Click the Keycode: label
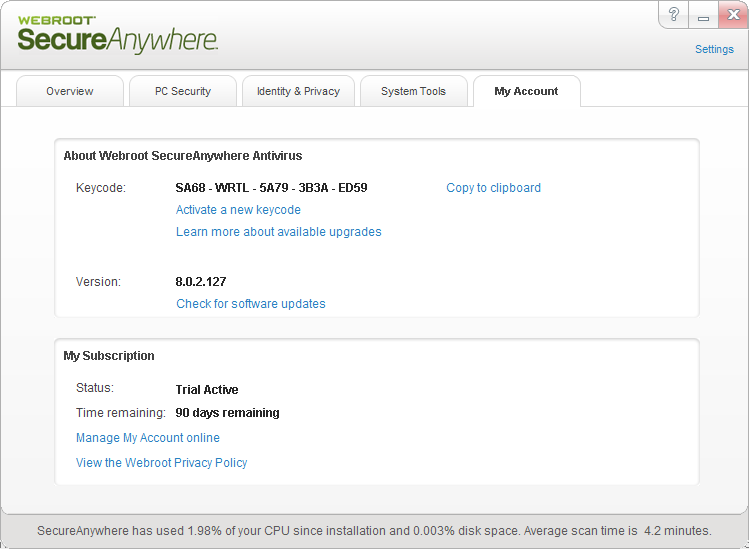 [101, 188]
